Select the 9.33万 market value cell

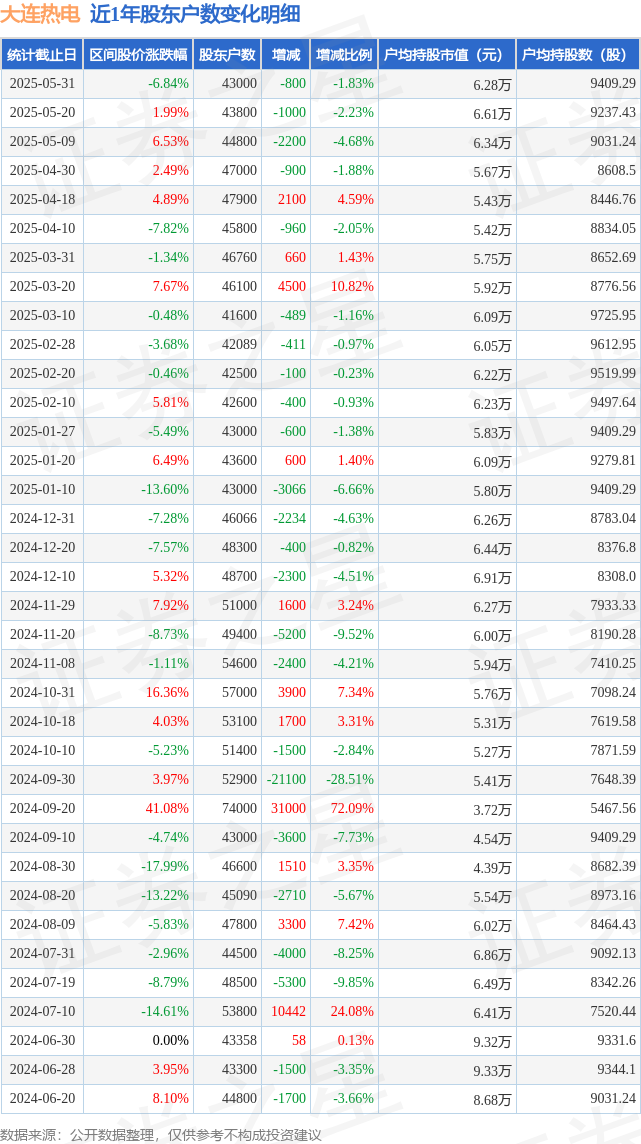492,1070
